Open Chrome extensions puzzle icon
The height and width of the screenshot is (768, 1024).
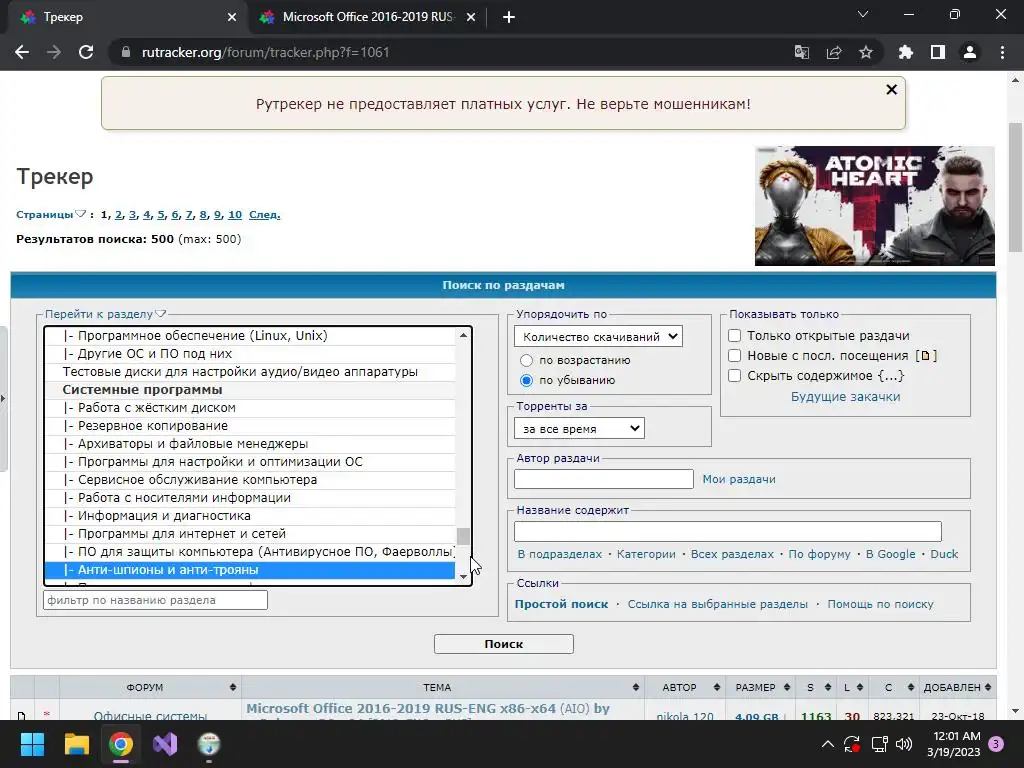(x=906, y=52)
